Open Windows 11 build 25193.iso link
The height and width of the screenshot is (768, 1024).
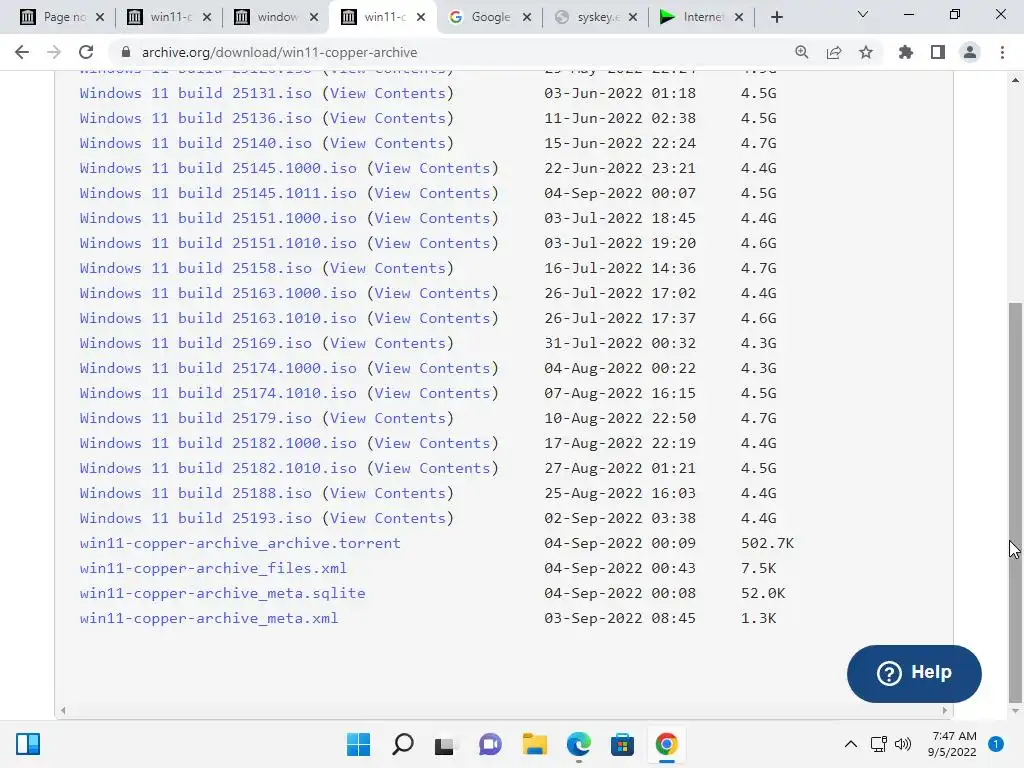[195, 519]
